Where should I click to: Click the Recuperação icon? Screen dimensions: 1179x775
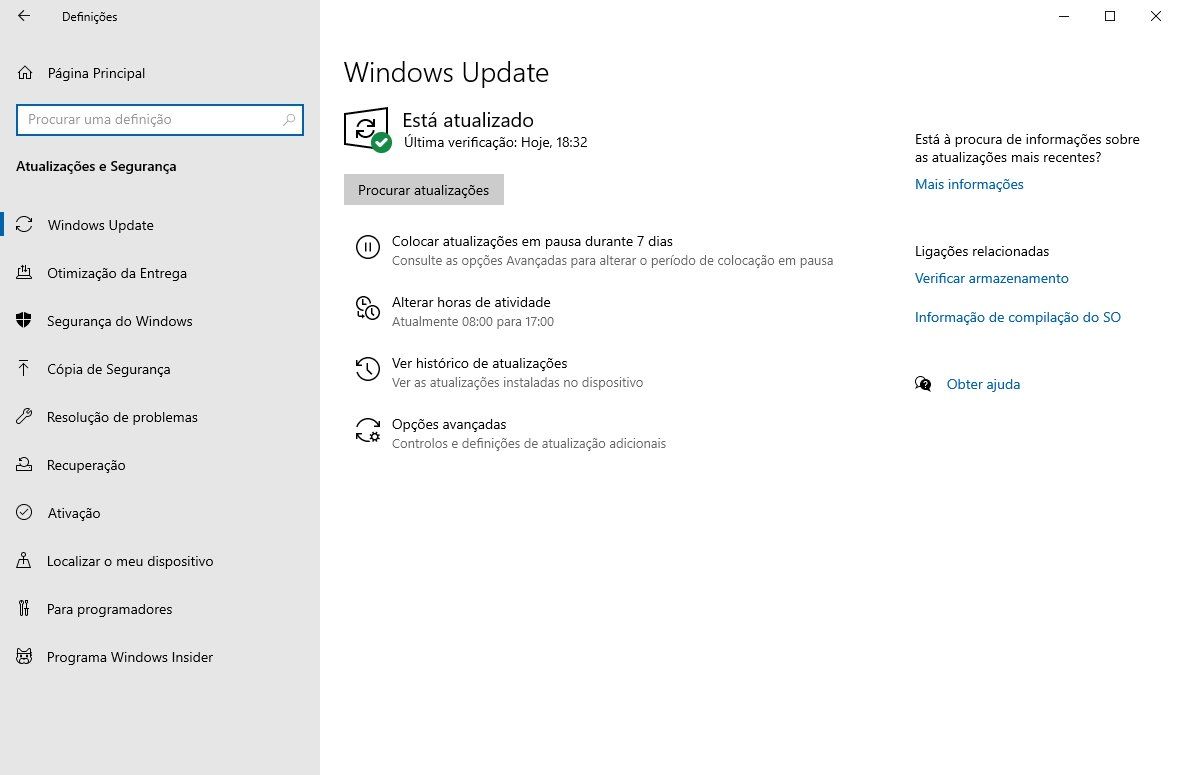(x=24, y=465)
